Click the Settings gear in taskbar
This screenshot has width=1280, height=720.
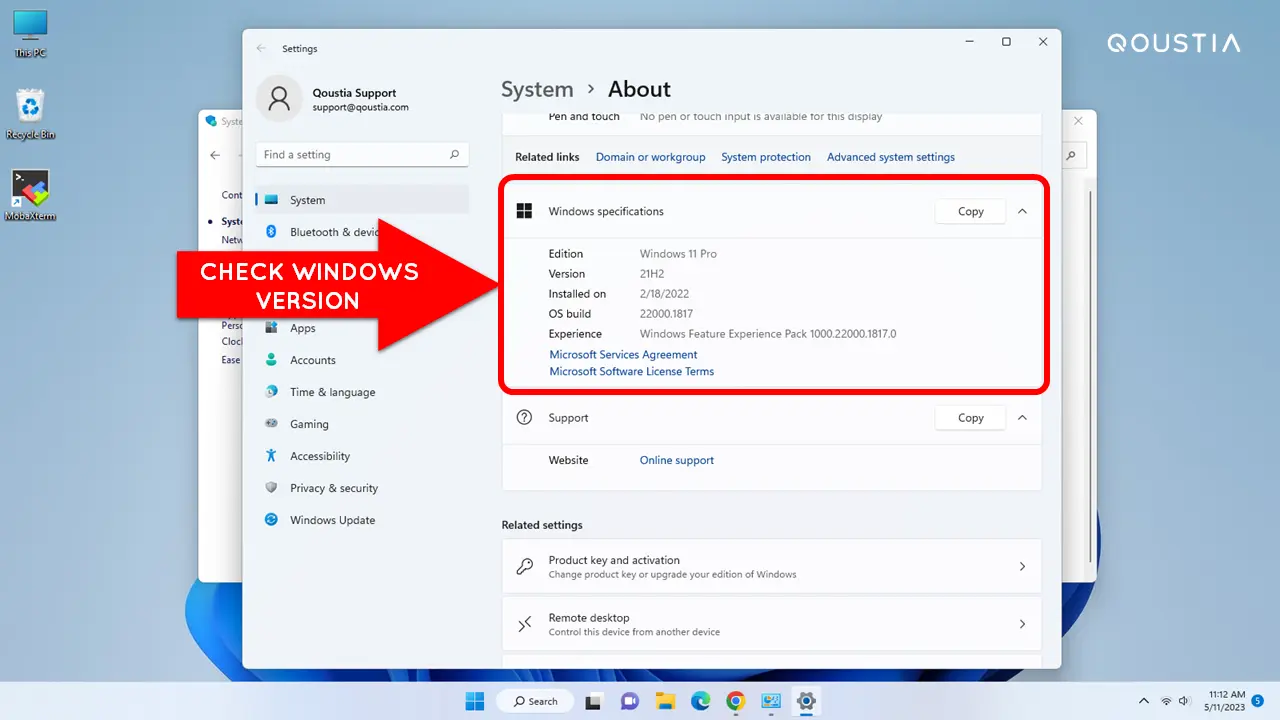point(806,701)
